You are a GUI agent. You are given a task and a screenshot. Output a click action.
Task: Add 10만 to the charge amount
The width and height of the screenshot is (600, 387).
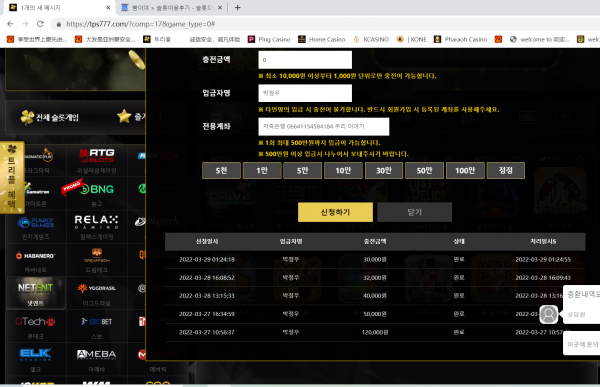click(x=343, y=170)
